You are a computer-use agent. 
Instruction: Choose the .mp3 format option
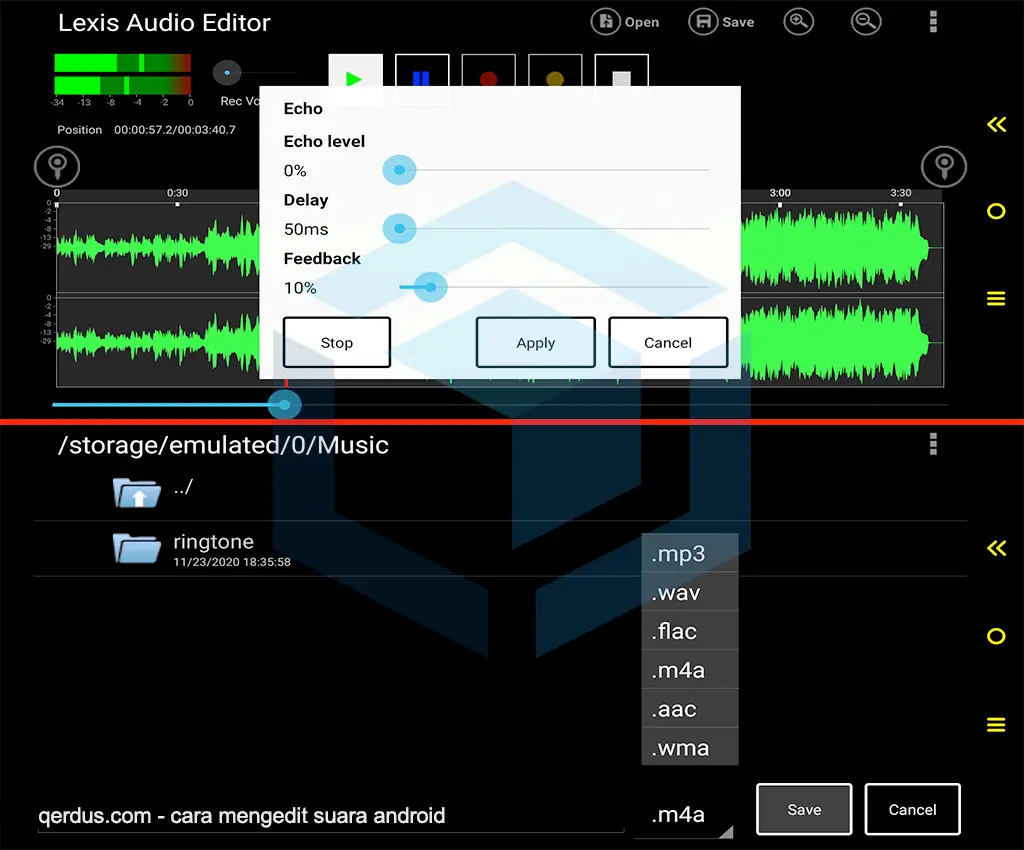(690, 554)
